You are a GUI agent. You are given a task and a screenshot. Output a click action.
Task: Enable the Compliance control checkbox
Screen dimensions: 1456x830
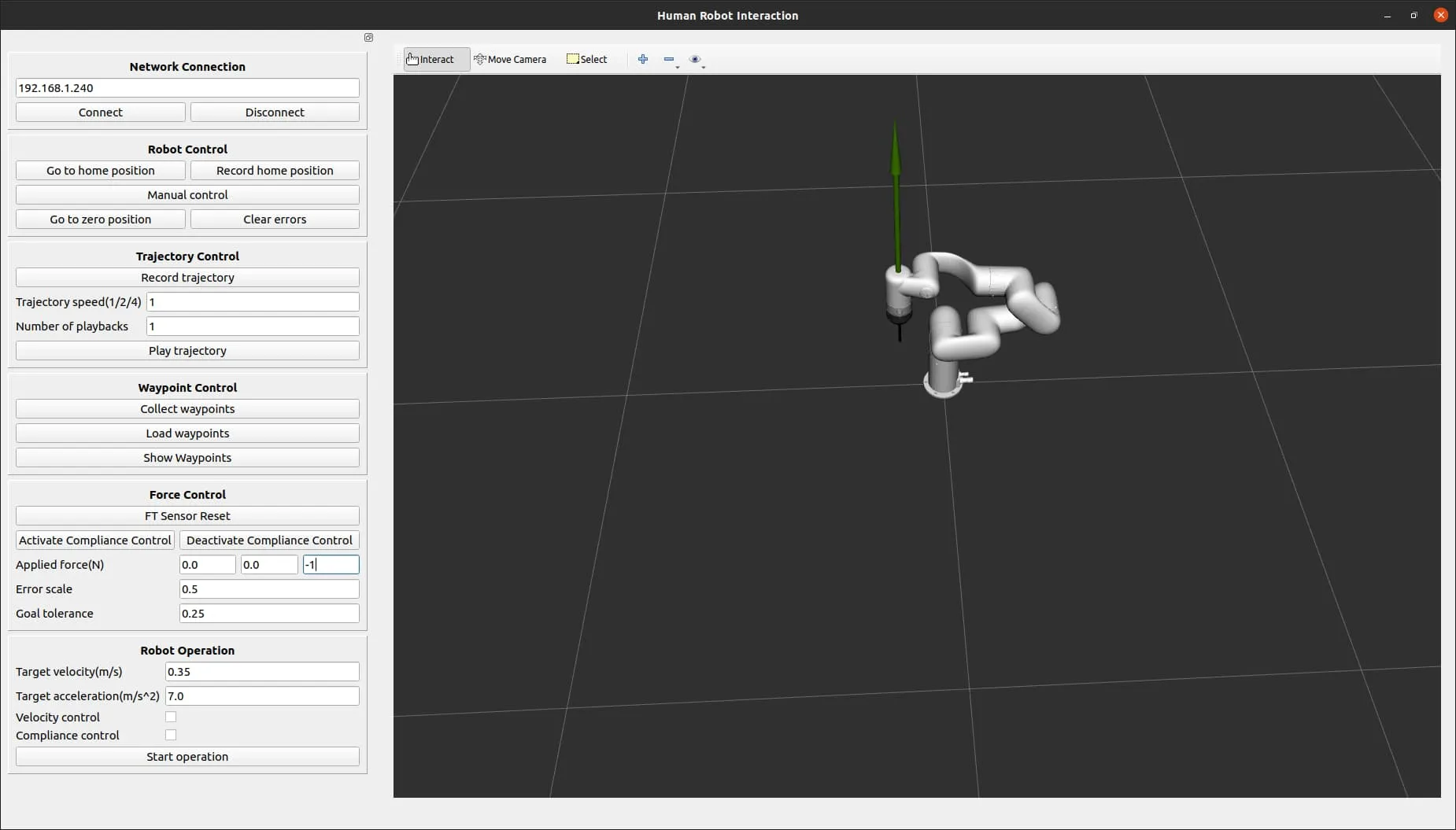[x=171, y=735]
